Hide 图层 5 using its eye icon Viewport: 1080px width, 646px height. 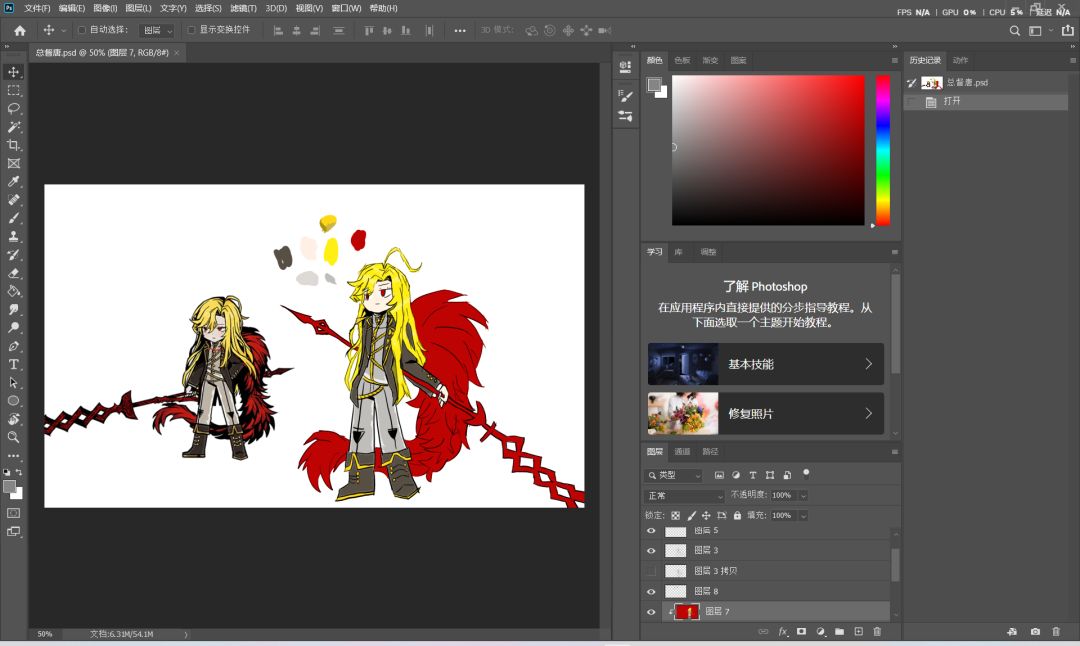pos(651,531)
